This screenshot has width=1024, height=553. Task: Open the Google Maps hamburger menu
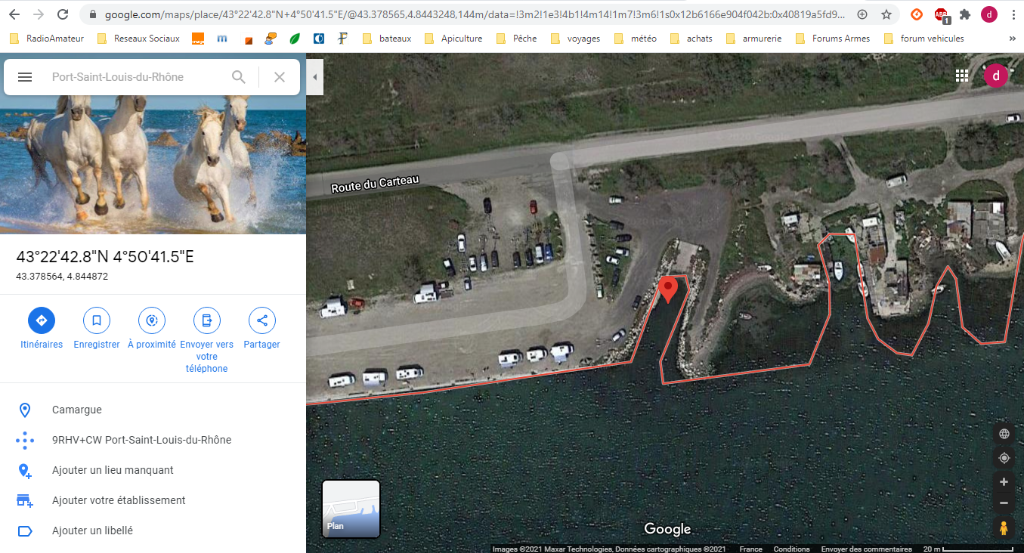25,77
